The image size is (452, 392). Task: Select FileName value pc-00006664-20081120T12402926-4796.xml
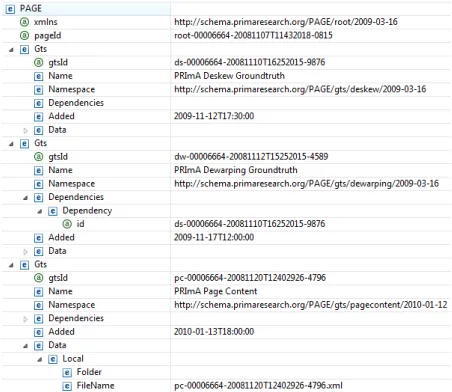(258, 386)
